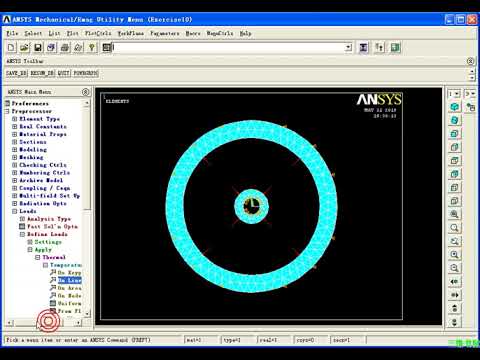Click the Box Zoom magnifier icon
Screen dimensions: 480x360
coord(454,228)
